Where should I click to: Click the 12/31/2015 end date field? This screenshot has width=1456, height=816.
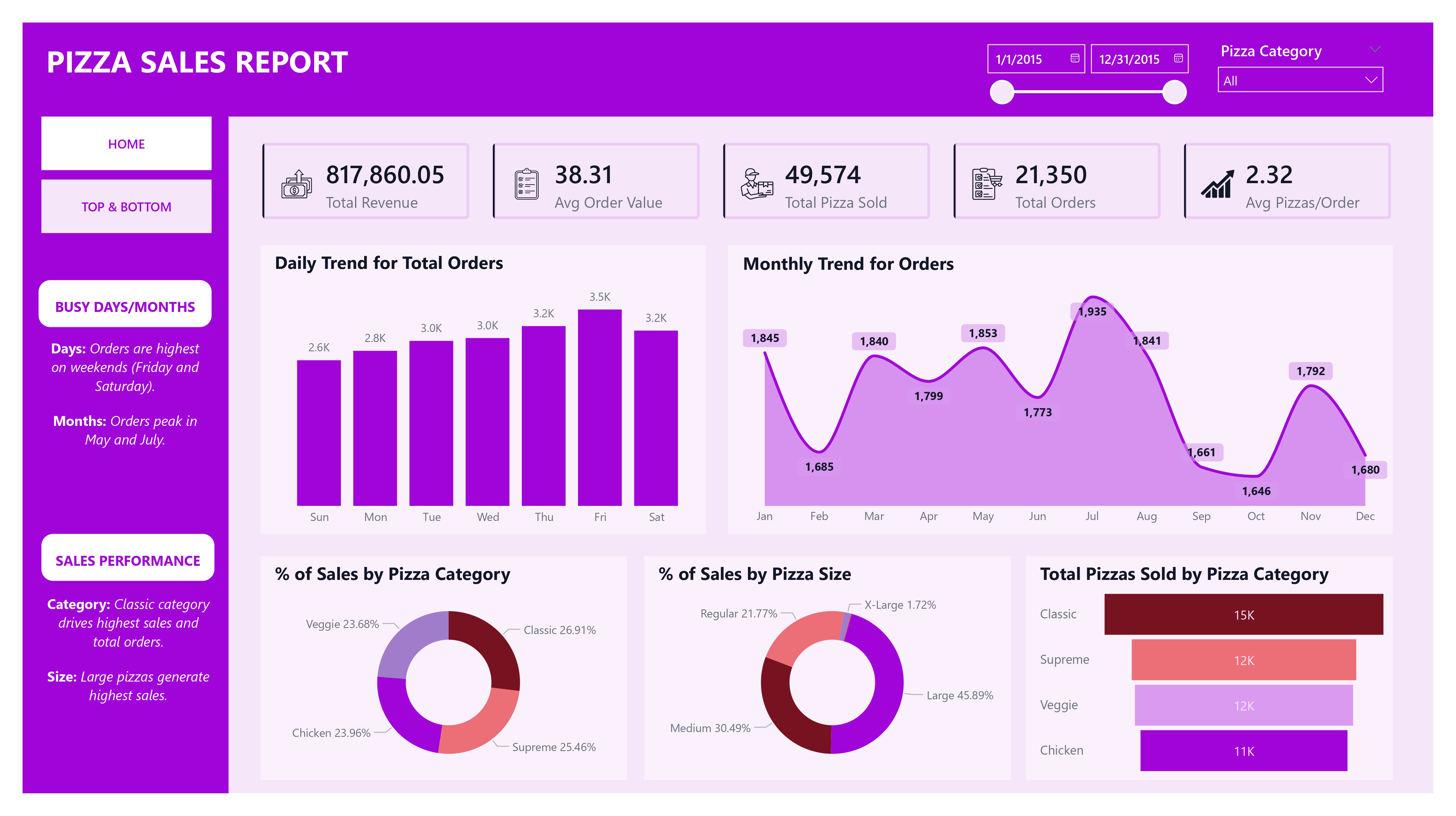(1129, 59)
